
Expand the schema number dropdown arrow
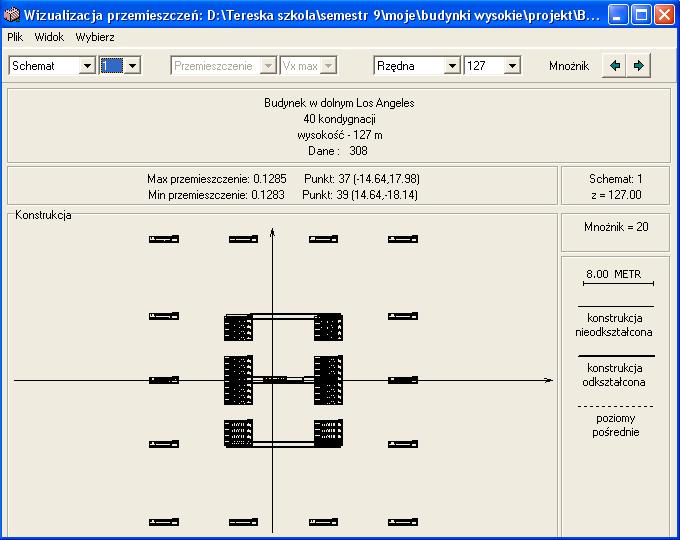133,66
